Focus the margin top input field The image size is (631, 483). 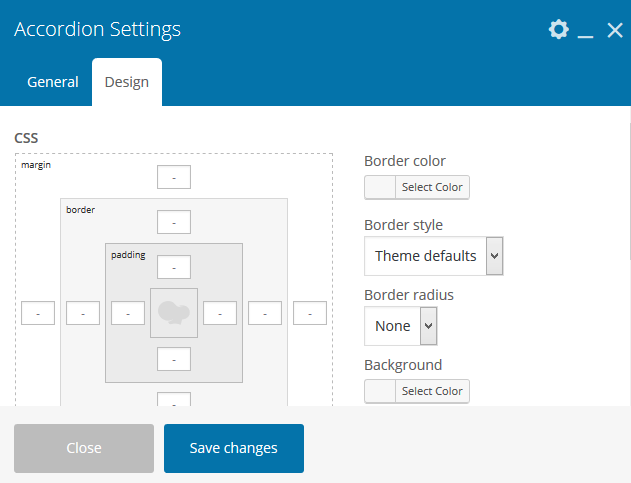click(174, 178)
